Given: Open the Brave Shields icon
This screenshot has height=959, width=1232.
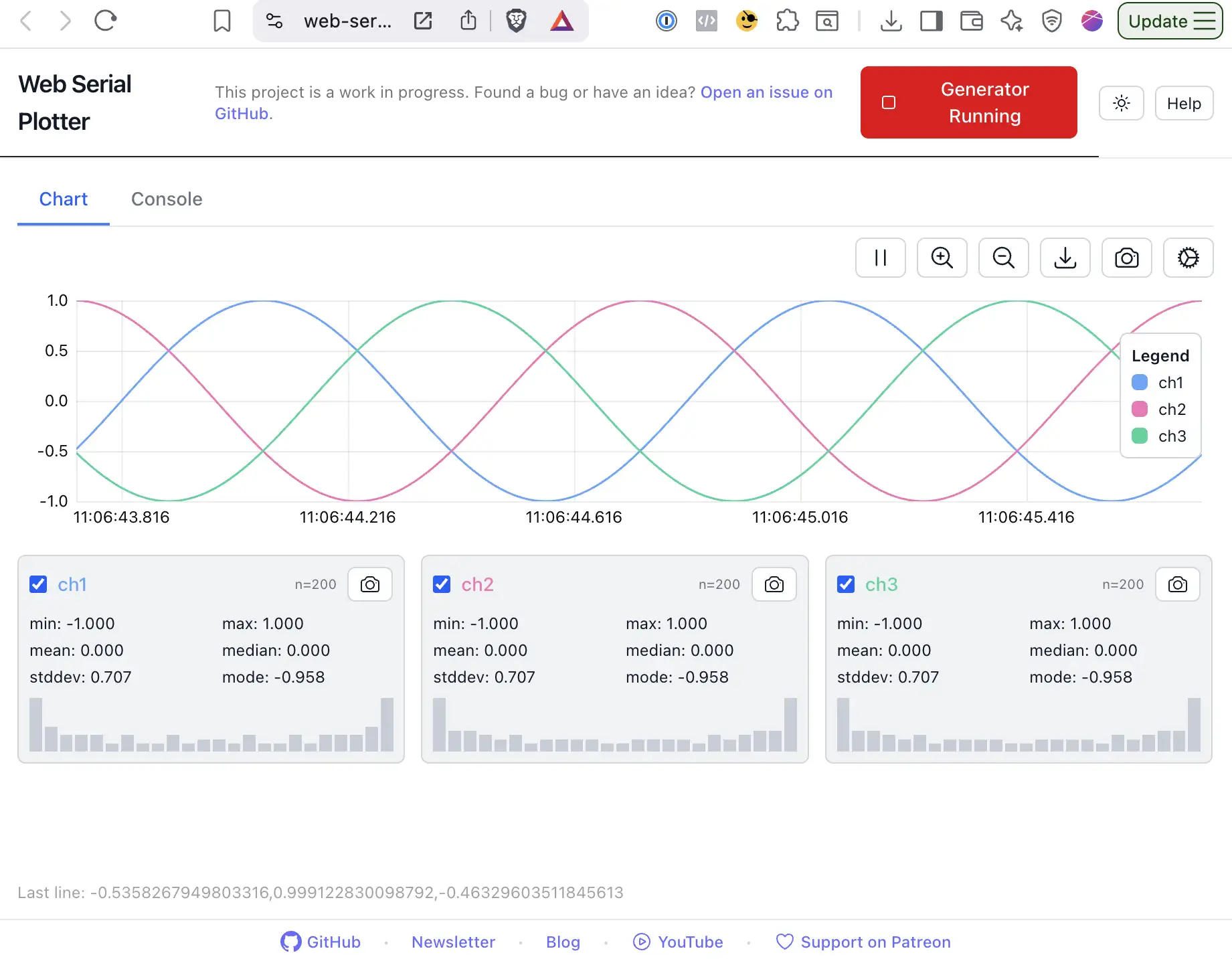Looking at the screenshot, I should (x=516, y=21).
